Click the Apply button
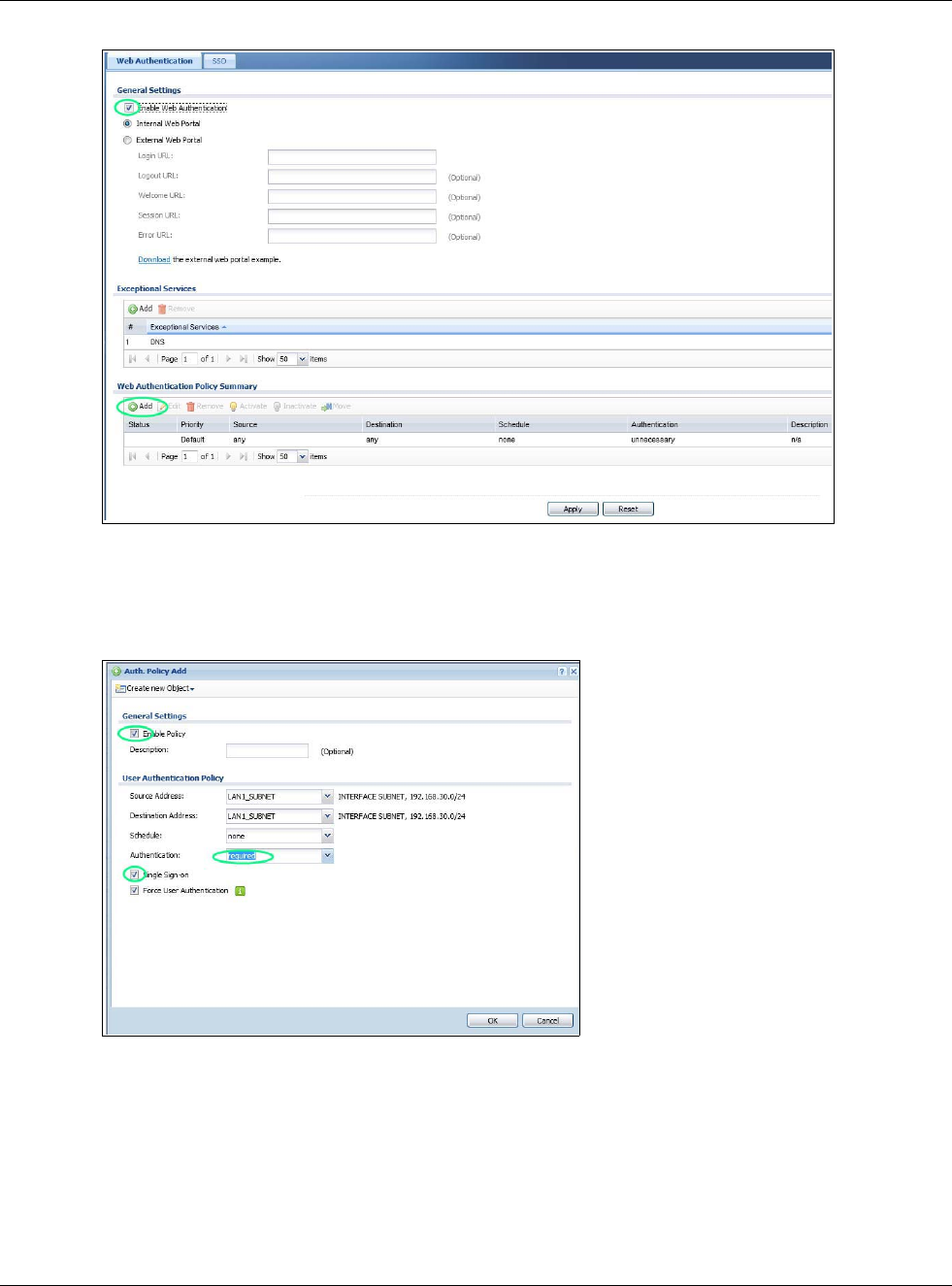 (573, 509)
